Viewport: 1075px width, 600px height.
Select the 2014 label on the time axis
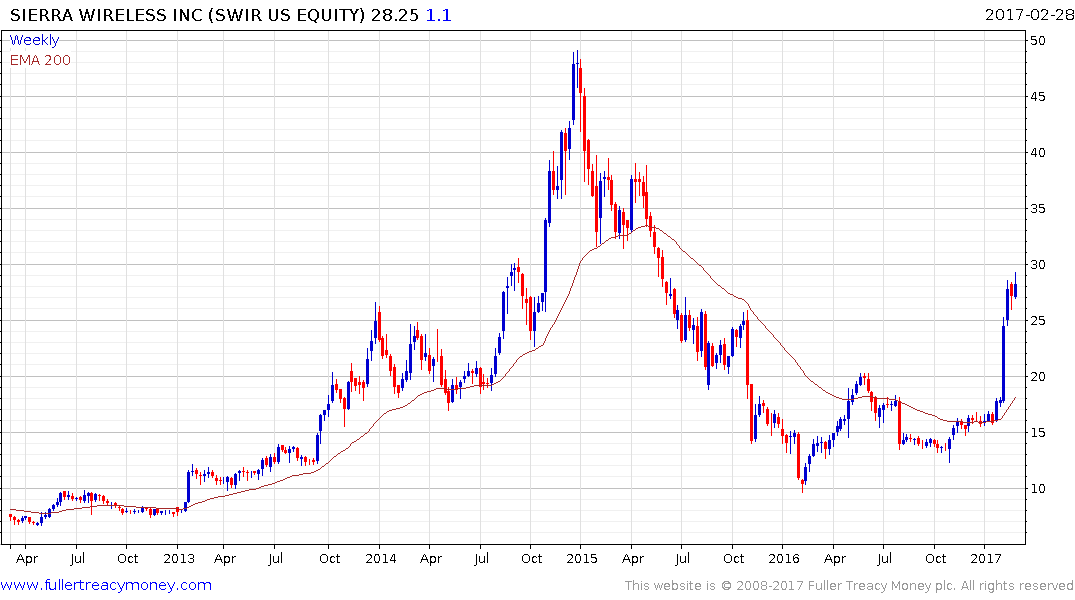[x=381, y=558]
